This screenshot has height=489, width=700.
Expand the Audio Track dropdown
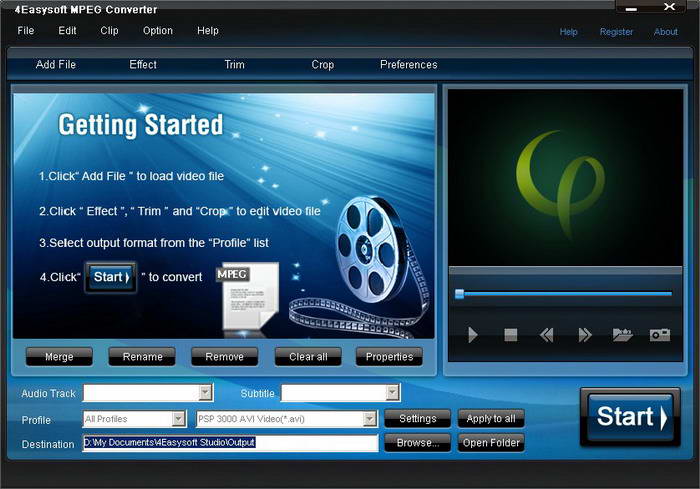point(205,393)
